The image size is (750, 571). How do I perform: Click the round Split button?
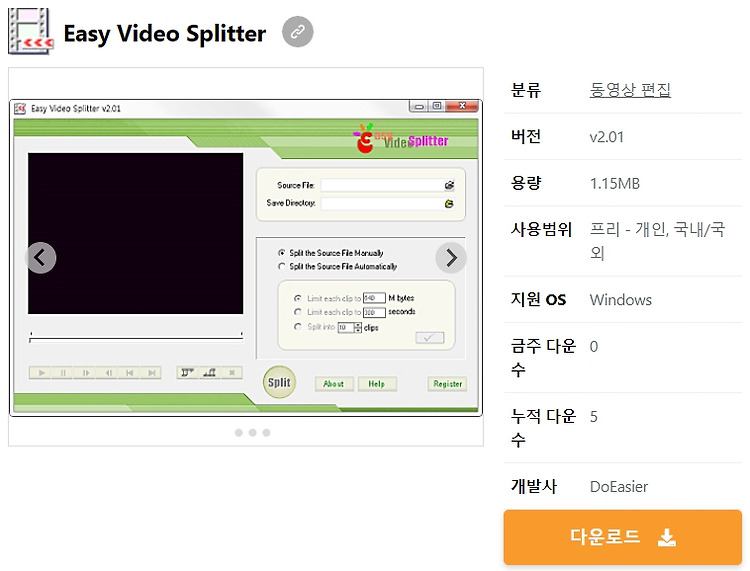tap(279, 382)
